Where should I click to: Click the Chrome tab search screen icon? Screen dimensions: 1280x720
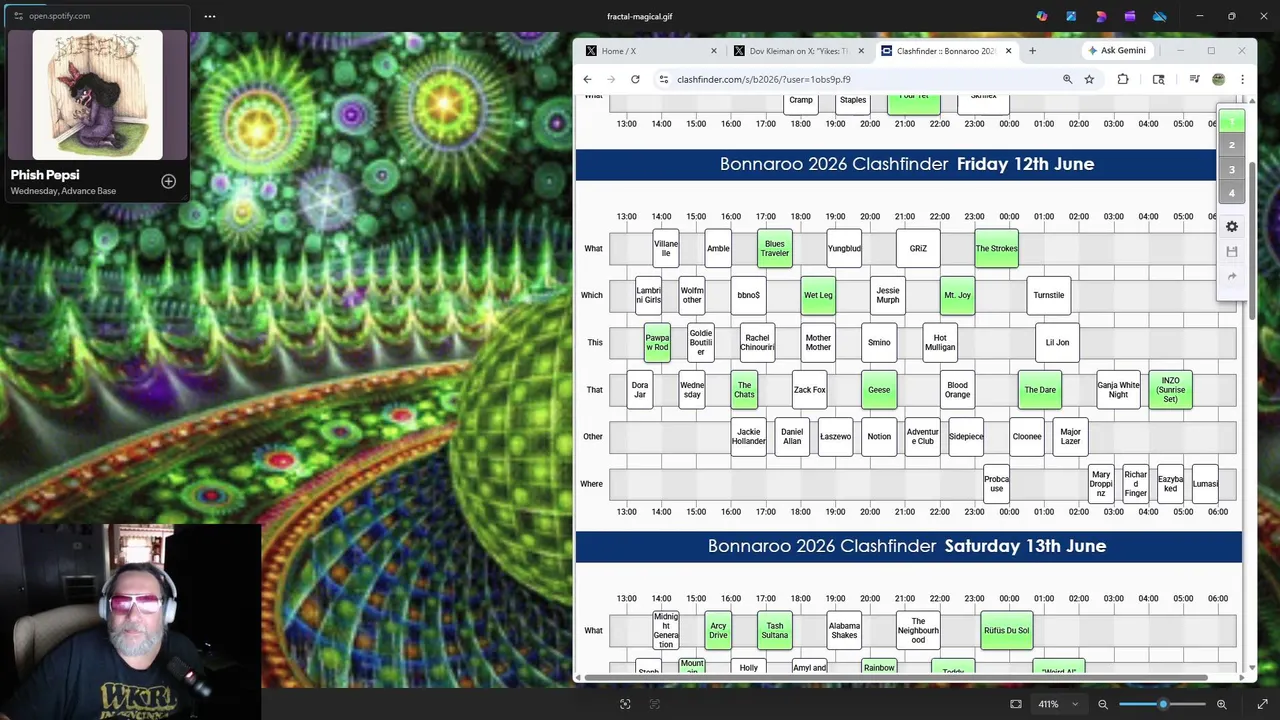click(x=1158, y=79)
